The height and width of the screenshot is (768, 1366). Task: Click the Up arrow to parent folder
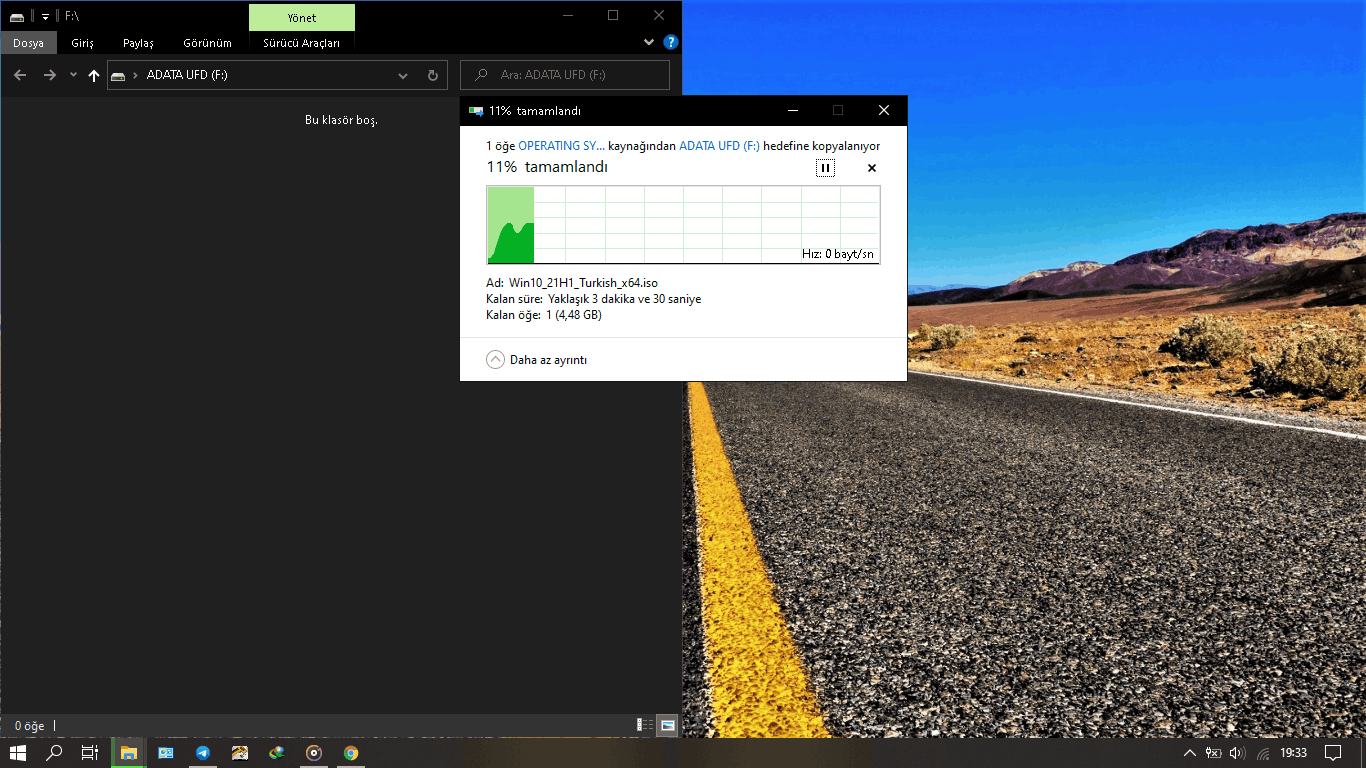pos(94,75)
